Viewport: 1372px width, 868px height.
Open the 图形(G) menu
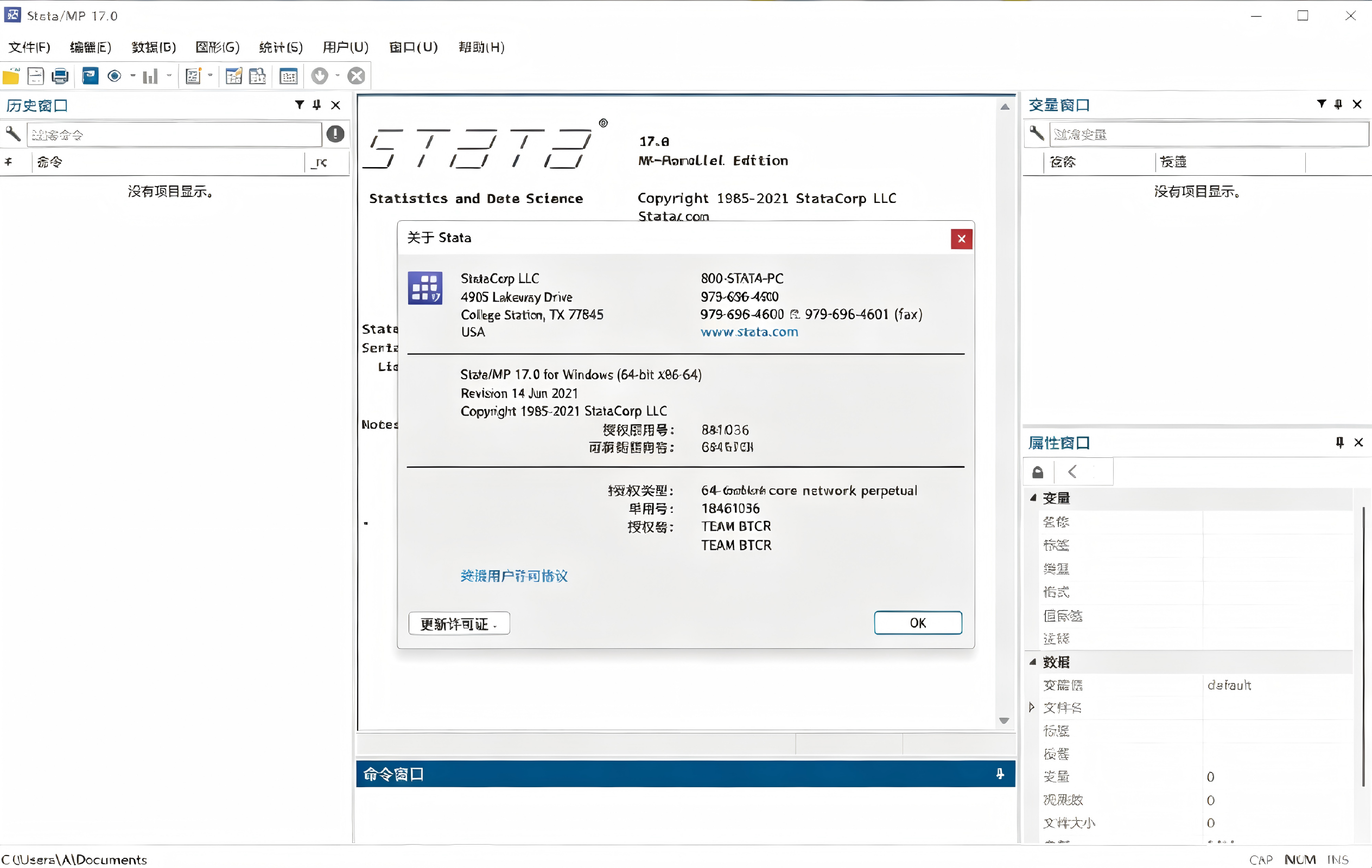click(218, 47)
